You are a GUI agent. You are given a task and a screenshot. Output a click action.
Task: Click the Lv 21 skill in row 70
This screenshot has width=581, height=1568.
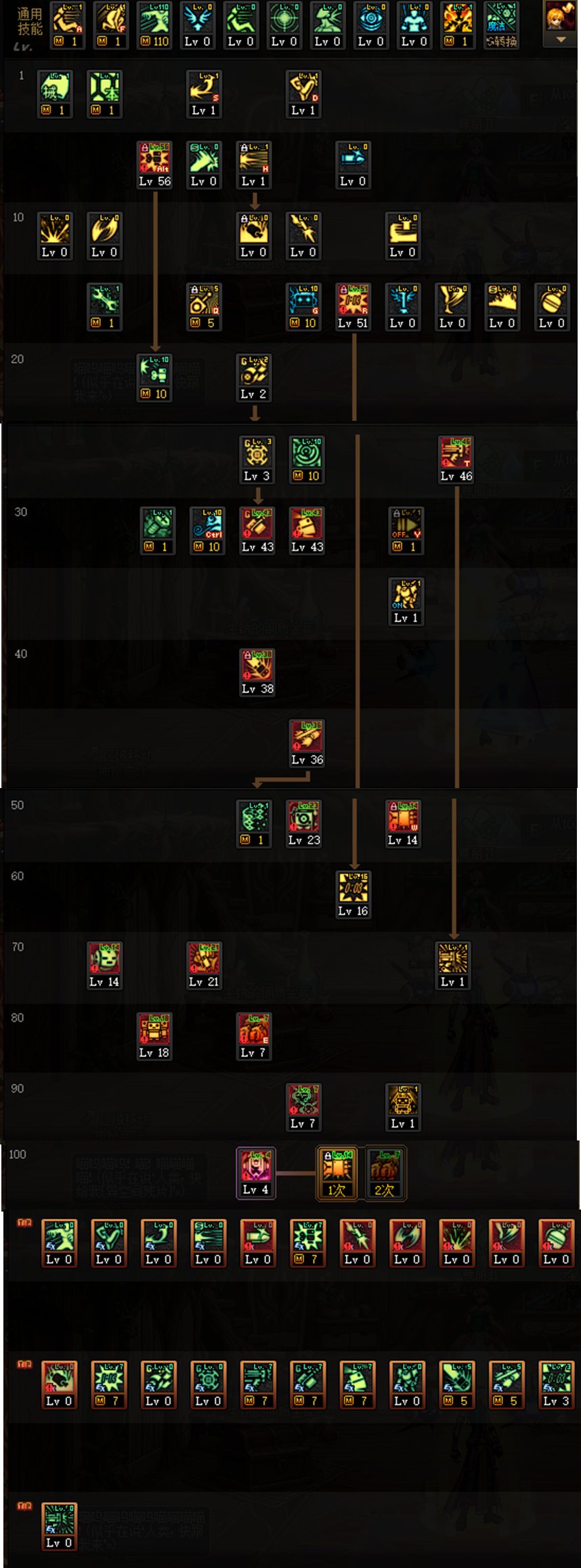coord(204,966)
